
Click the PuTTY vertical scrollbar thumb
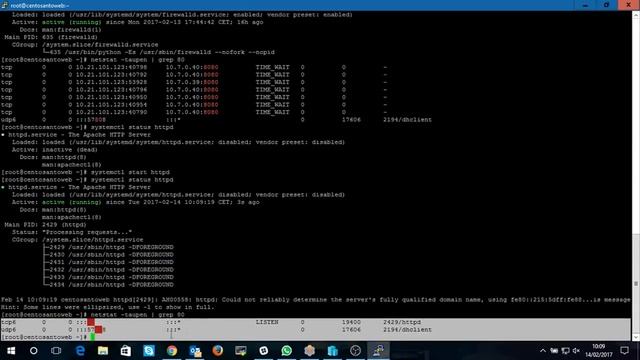click(636, 283)
